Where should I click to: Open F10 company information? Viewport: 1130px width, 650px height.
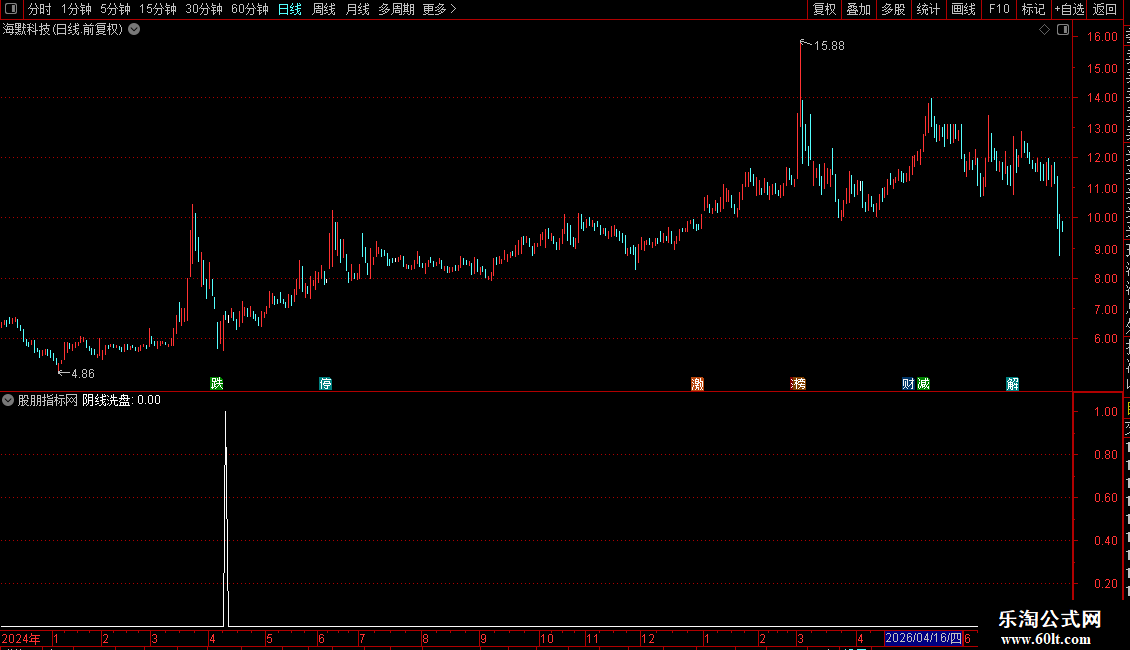click(999, 9)
